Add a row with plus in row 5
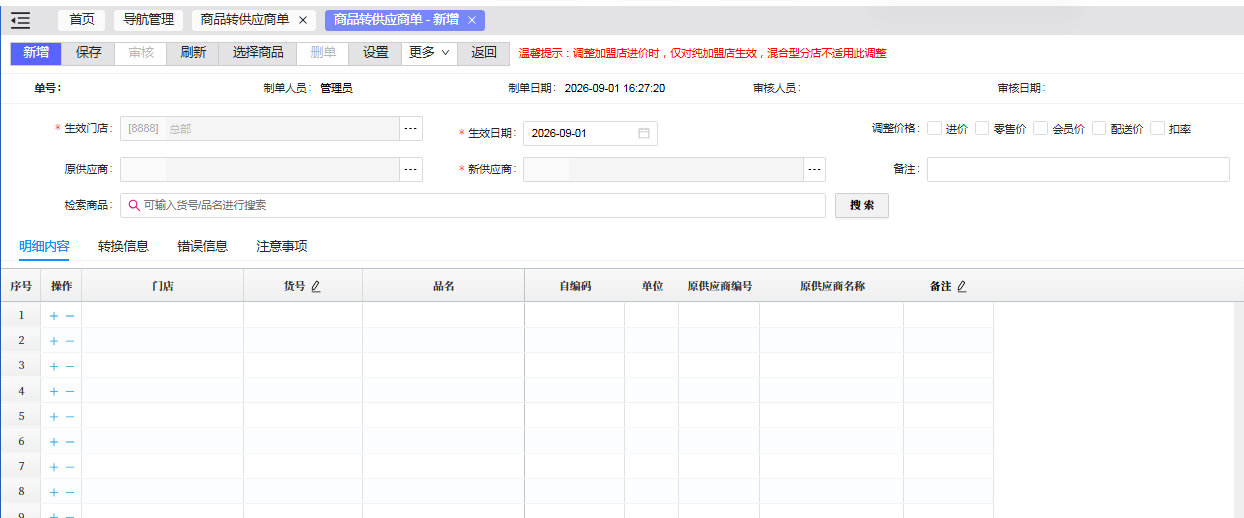Screen dimensions: 1244x518 (x=54, y=416)
